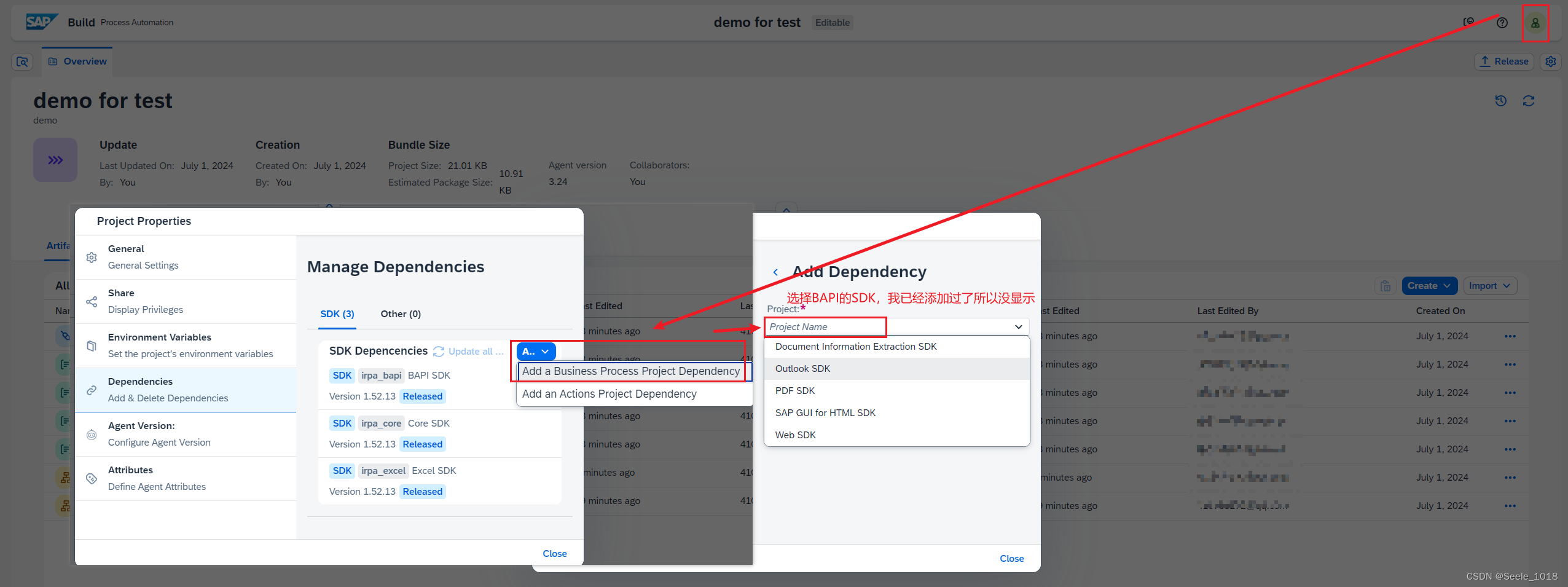Screen dimensions: 1568x587
Task: Click the Last Edited By column header
Action: (1228, 311)
